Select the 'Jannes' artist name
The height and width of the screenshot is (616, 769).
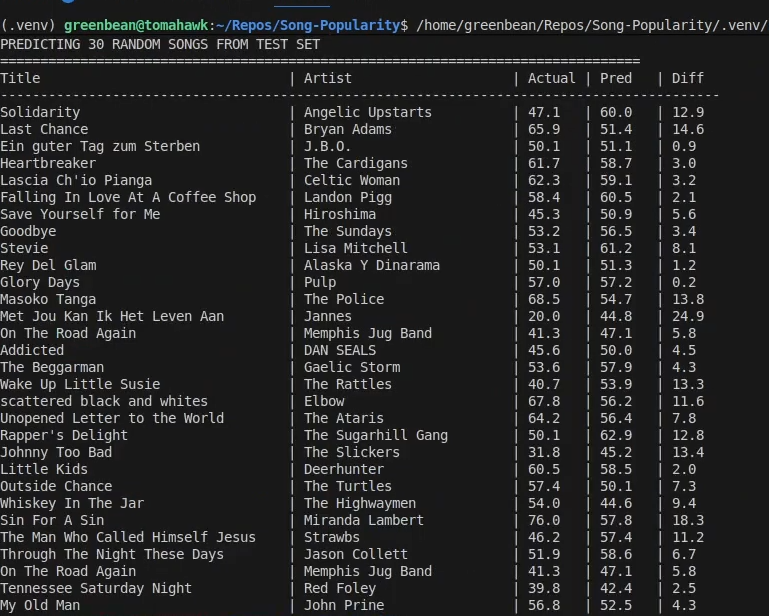[x=328, y=316]
